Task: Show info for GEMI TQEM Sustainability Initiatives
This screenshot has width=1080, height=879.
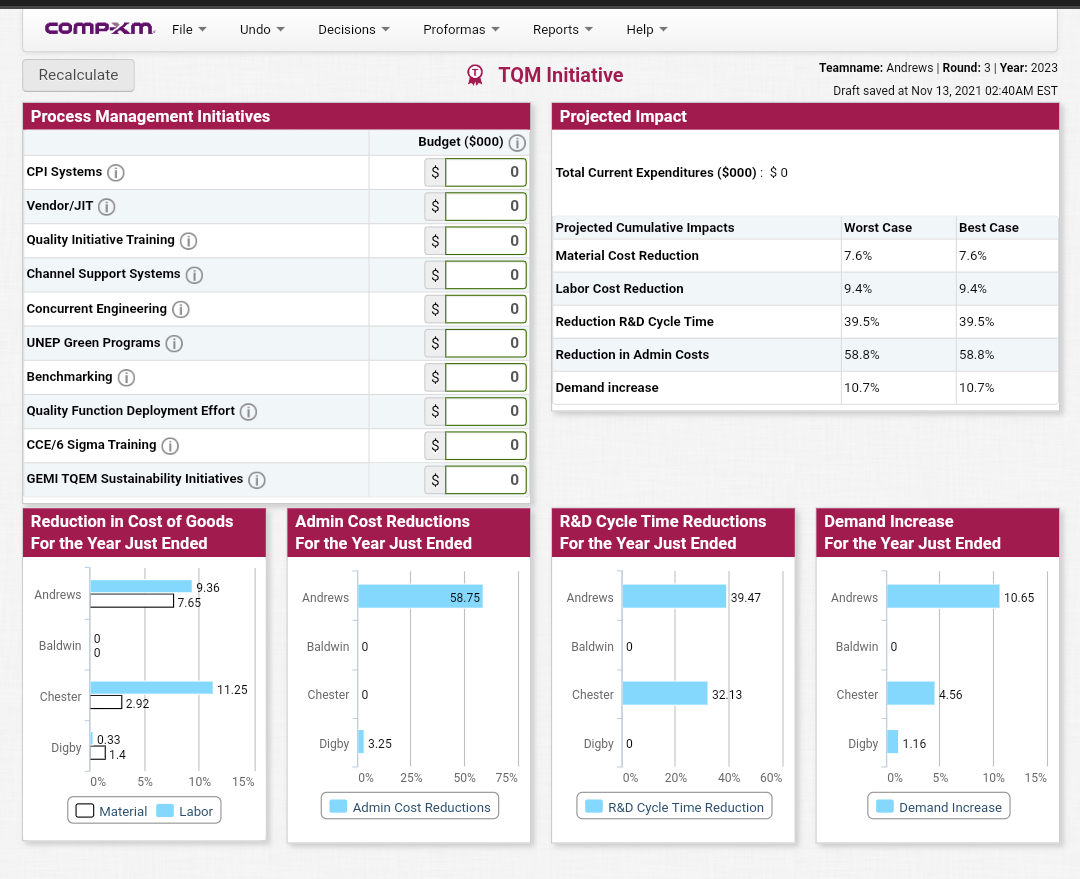Action: (256, 480)
